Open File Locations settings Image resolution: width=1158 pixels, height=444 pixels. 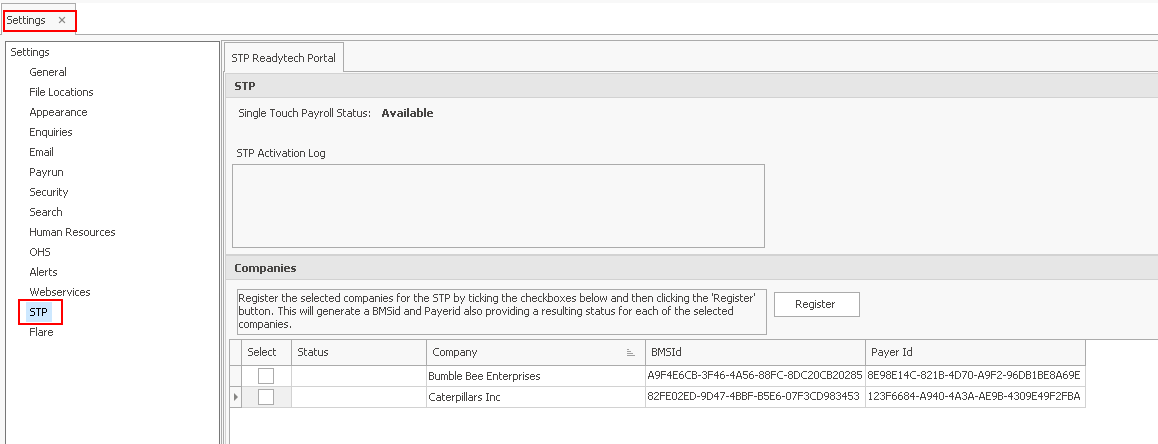[x=61, y=92]
